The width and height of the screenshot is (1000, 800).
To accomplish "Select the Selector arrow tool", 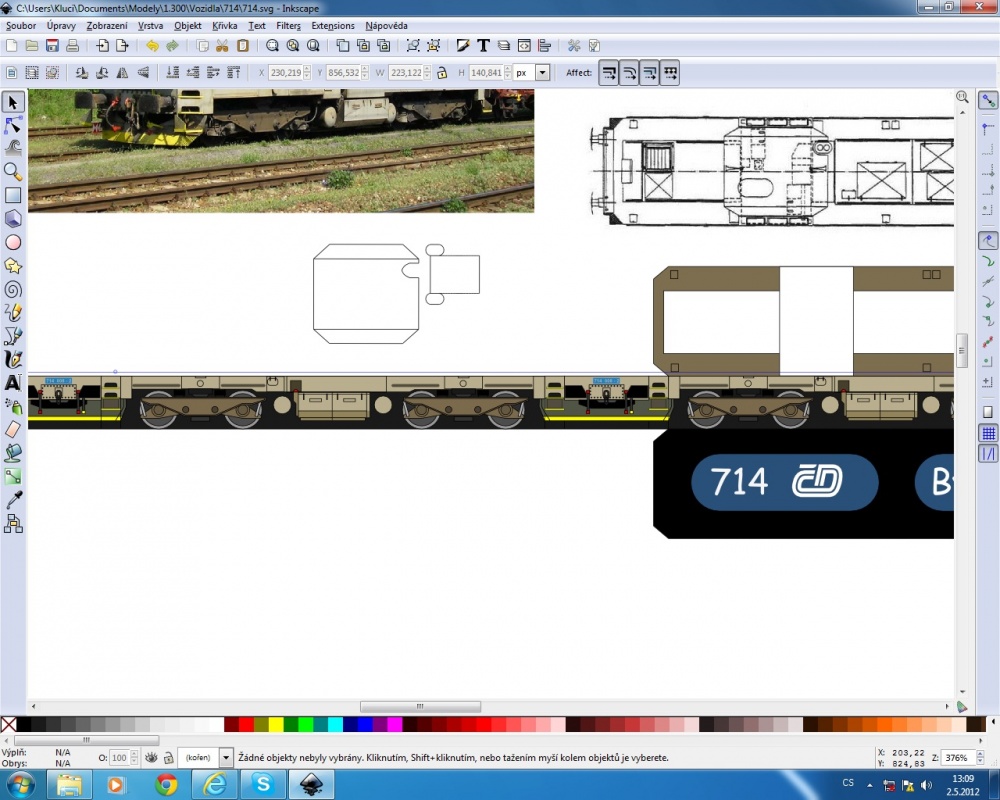I will 13,102.
